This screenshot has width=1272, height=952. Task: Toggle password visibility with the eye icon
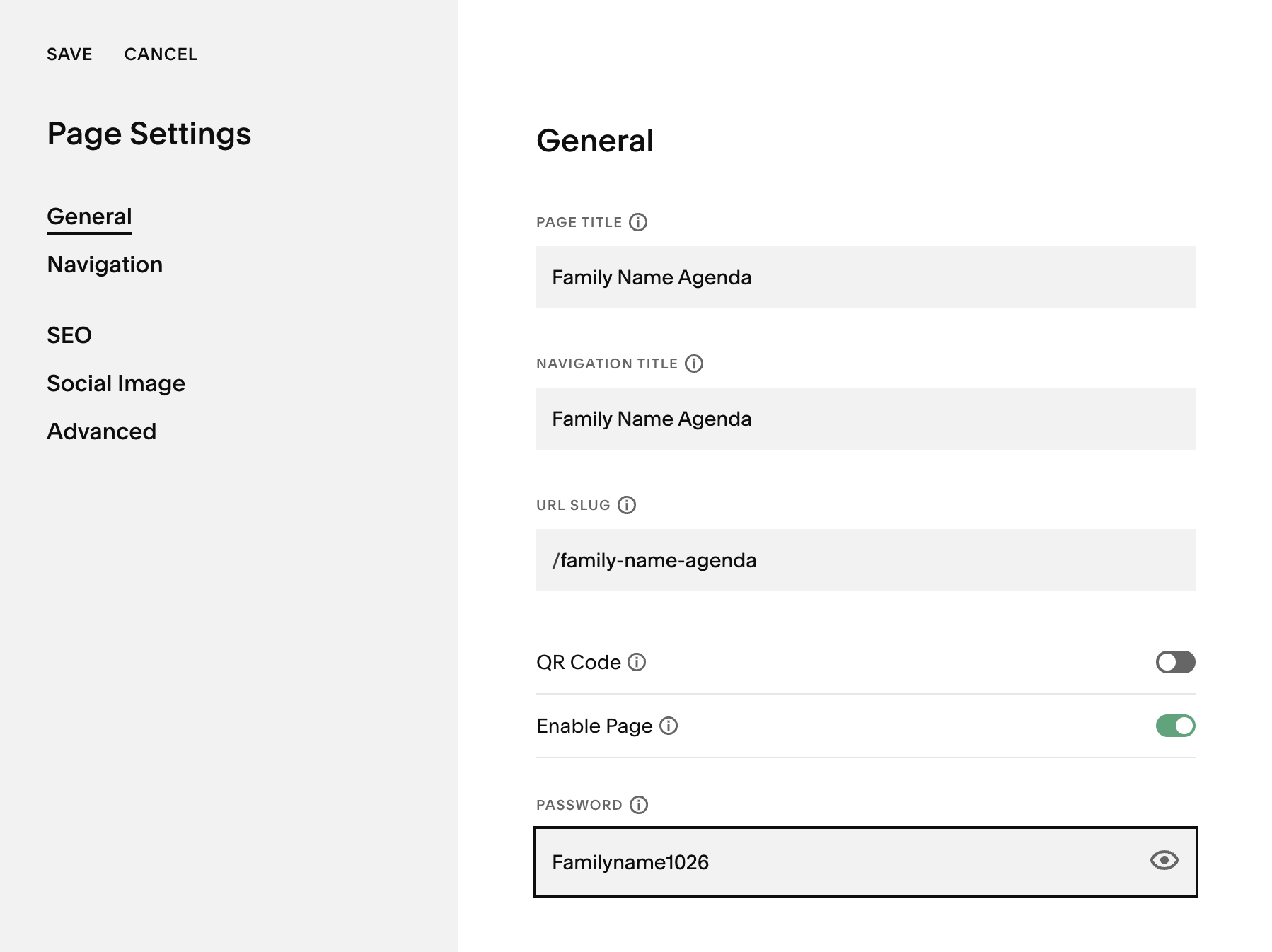pos(1164,860)
